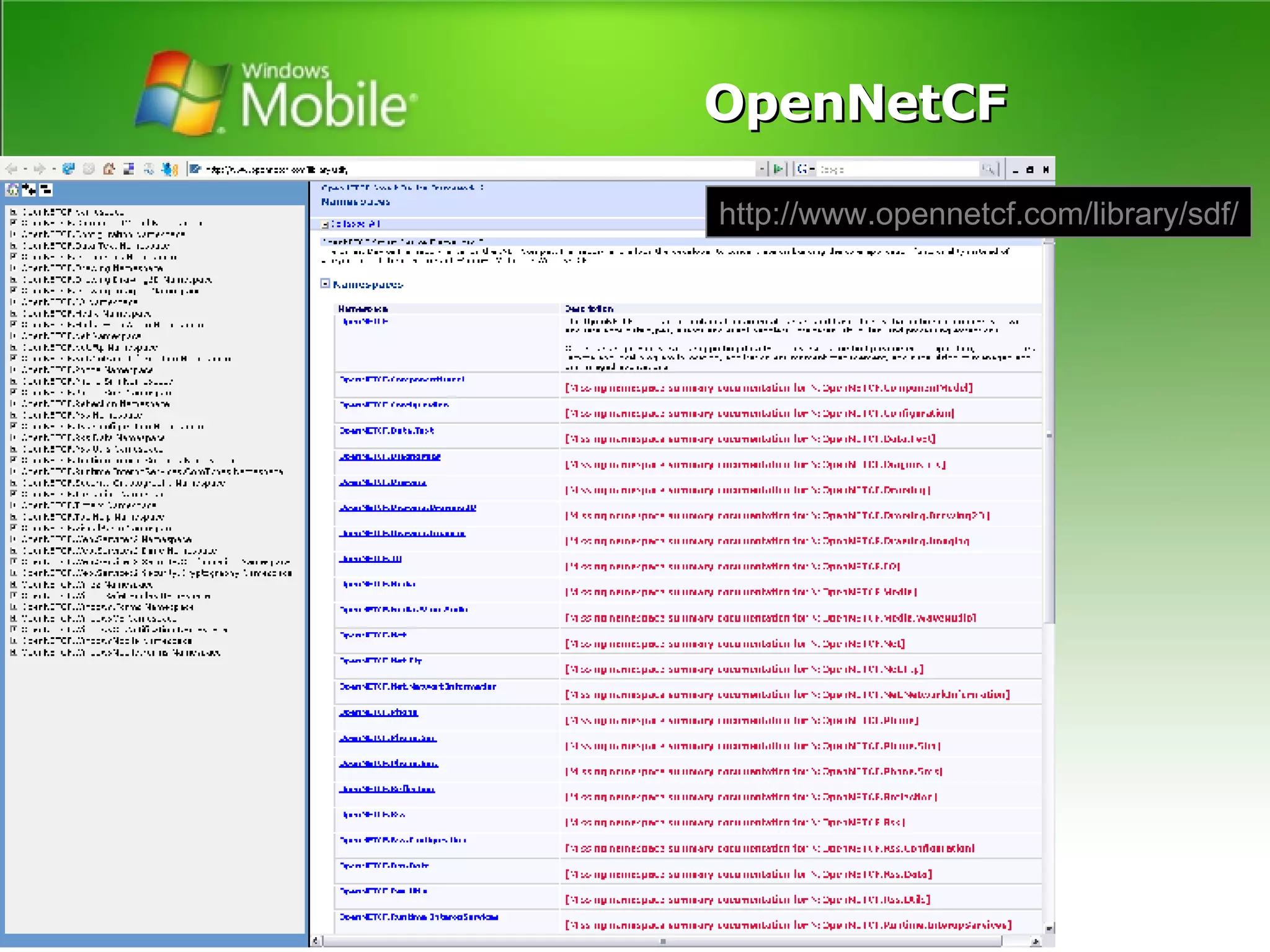Open the OpenNETCF.Media namespace link

click(x=379, y=584)
